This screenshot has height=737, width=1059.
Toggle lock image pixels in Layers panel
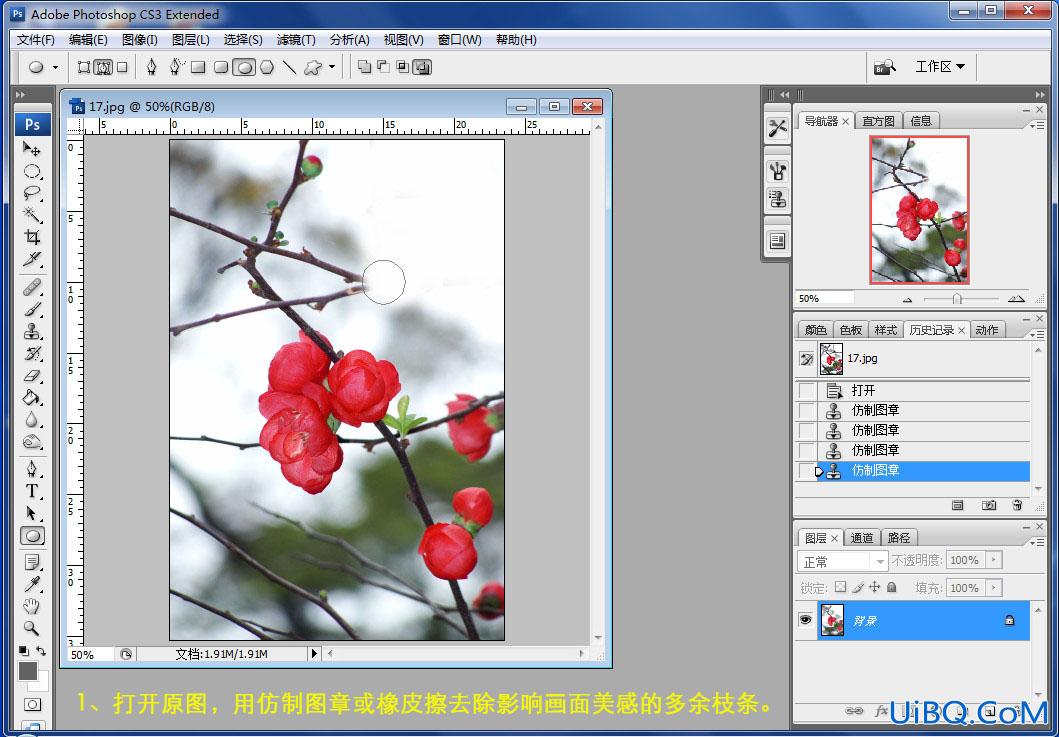tap(858, 587)
